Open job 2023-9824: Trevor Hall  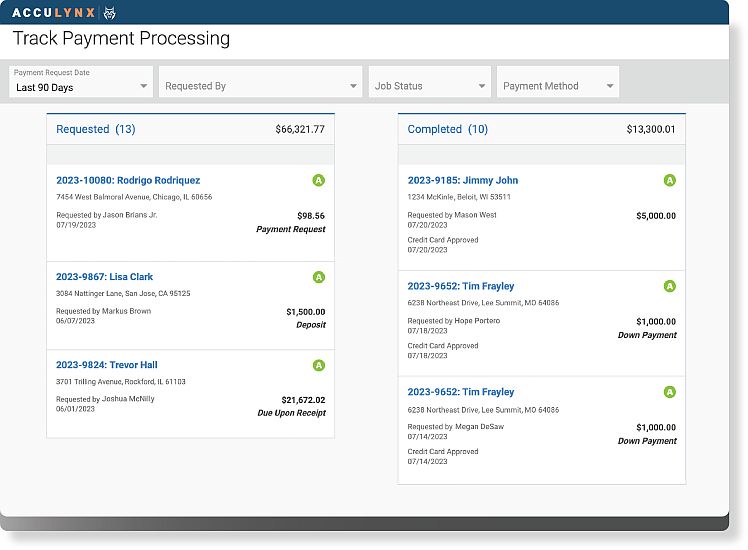pyautogui.click(x=107, y=365)
